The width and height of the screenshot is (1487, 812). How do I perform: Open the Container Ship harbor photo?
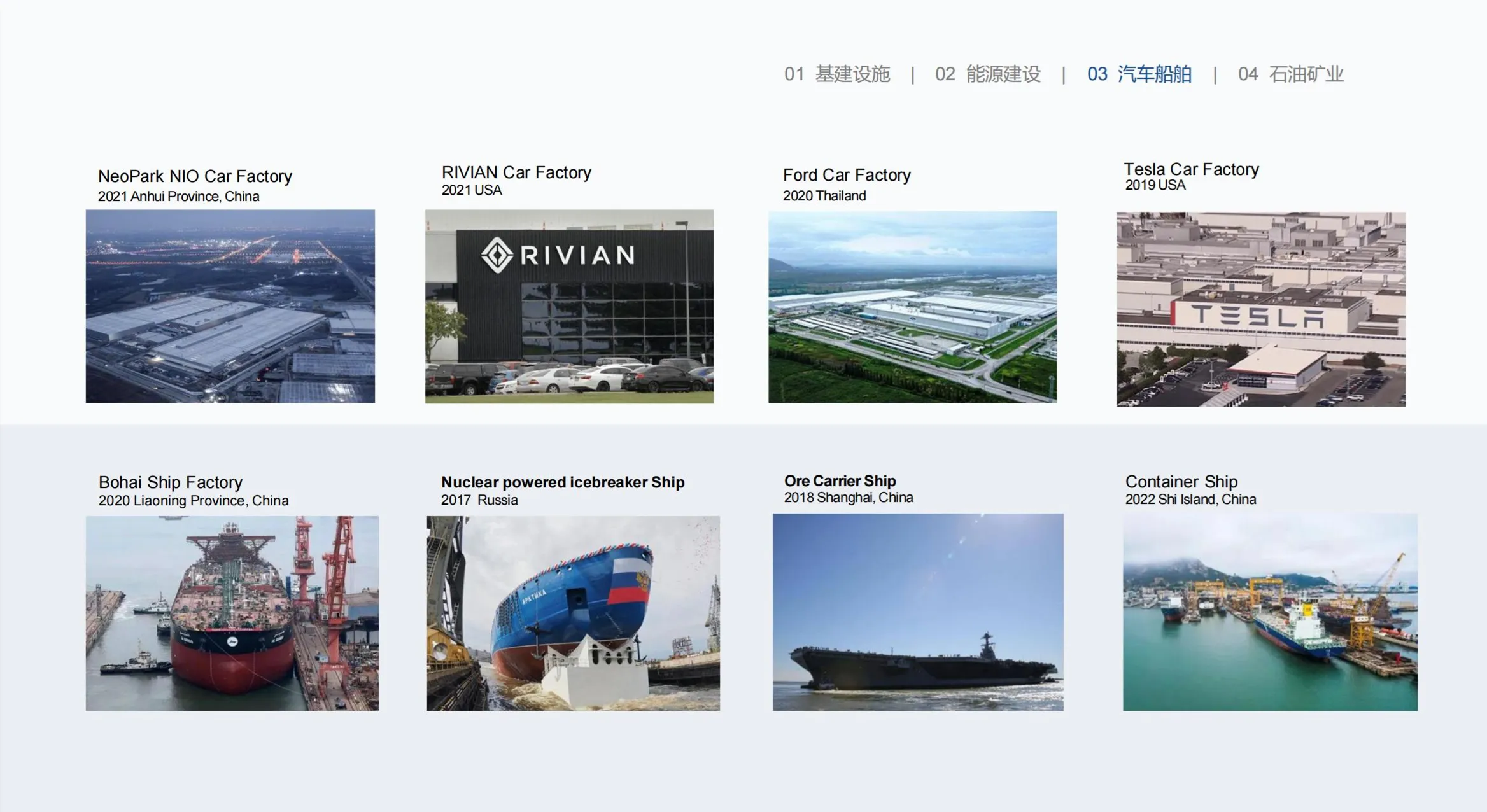[1270, 612]
